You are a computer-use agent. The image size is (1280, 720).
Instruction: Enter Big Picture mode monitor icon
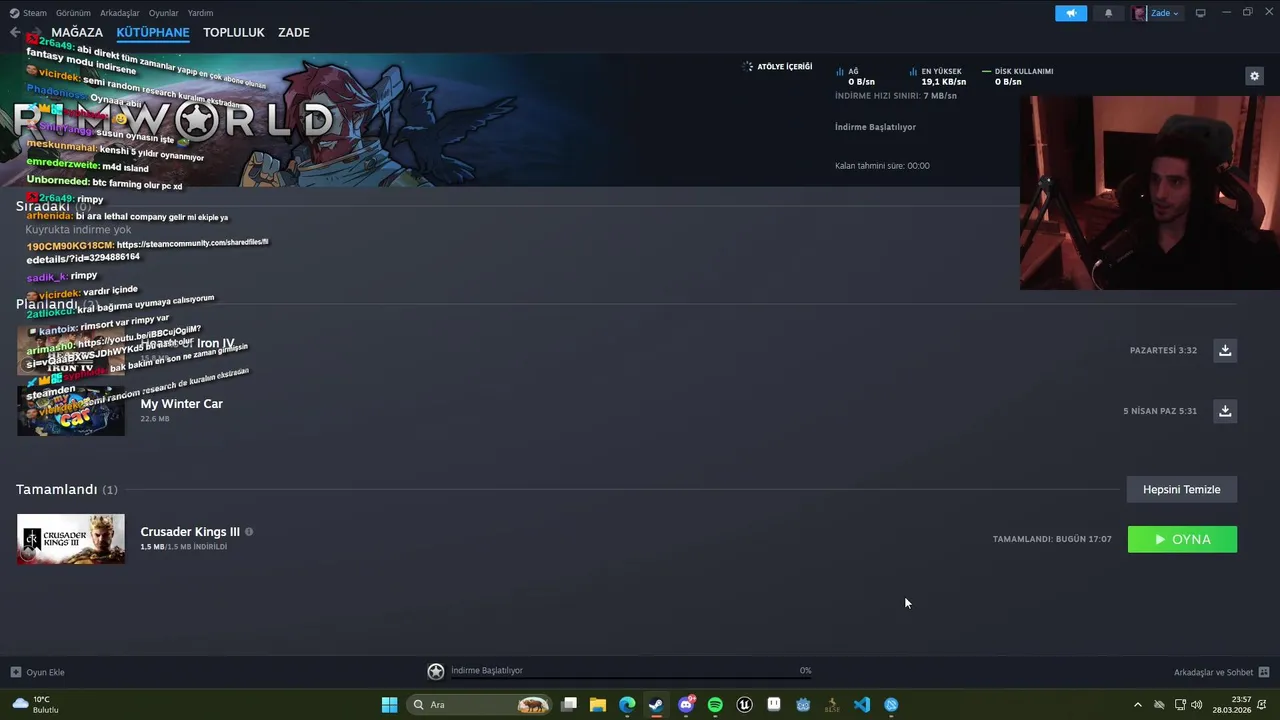pos(1201,13)
